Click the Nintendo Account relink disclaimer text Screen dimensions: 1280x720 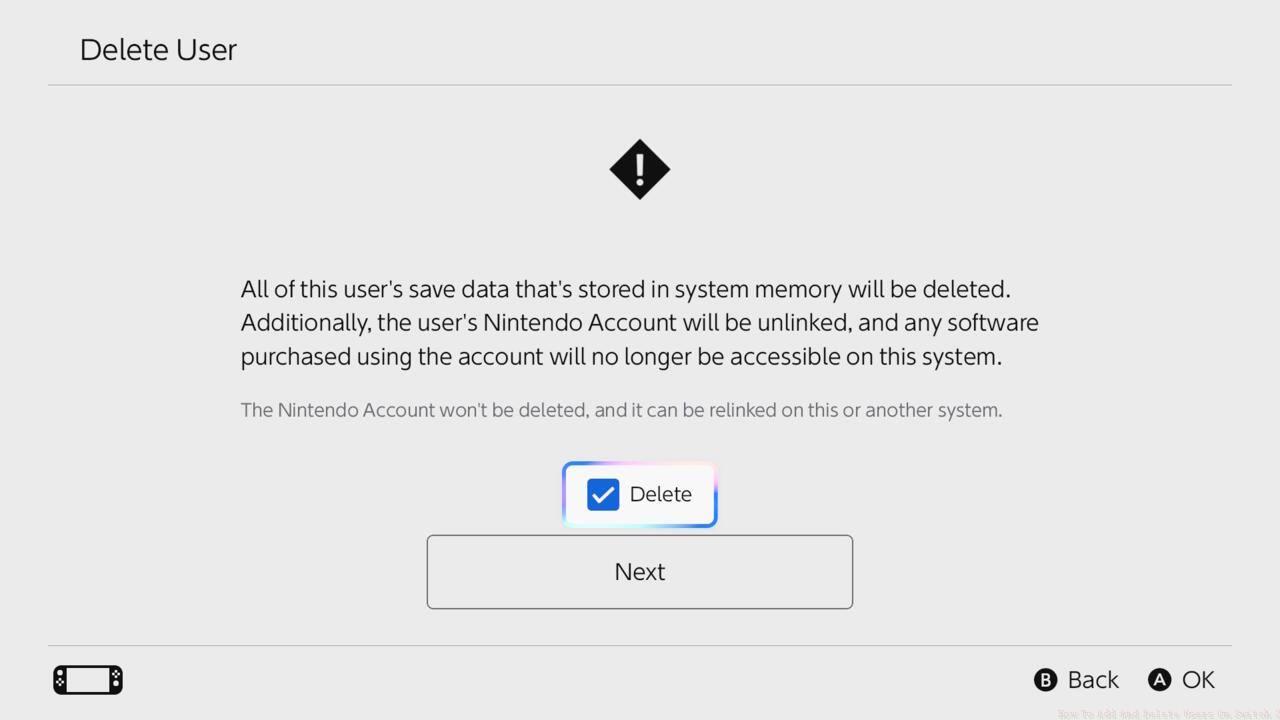click(621, 410)
